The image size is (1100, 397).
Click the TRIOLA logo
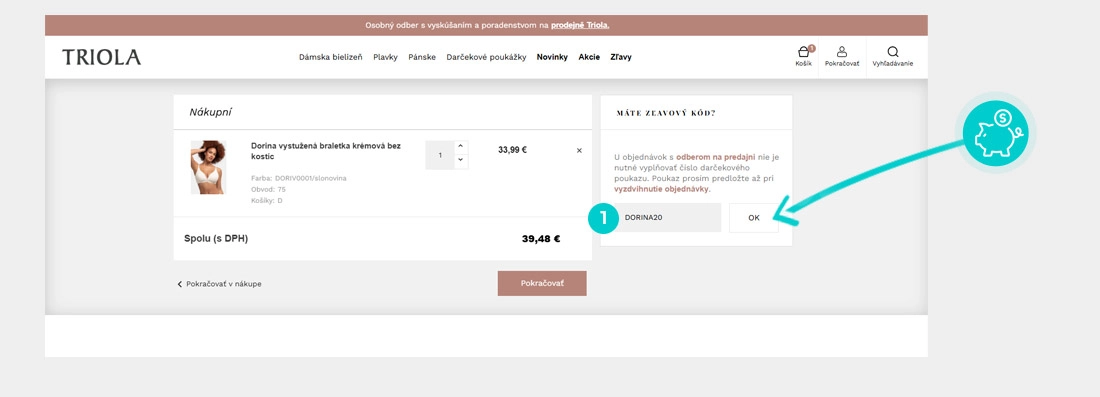pos(102,58)
